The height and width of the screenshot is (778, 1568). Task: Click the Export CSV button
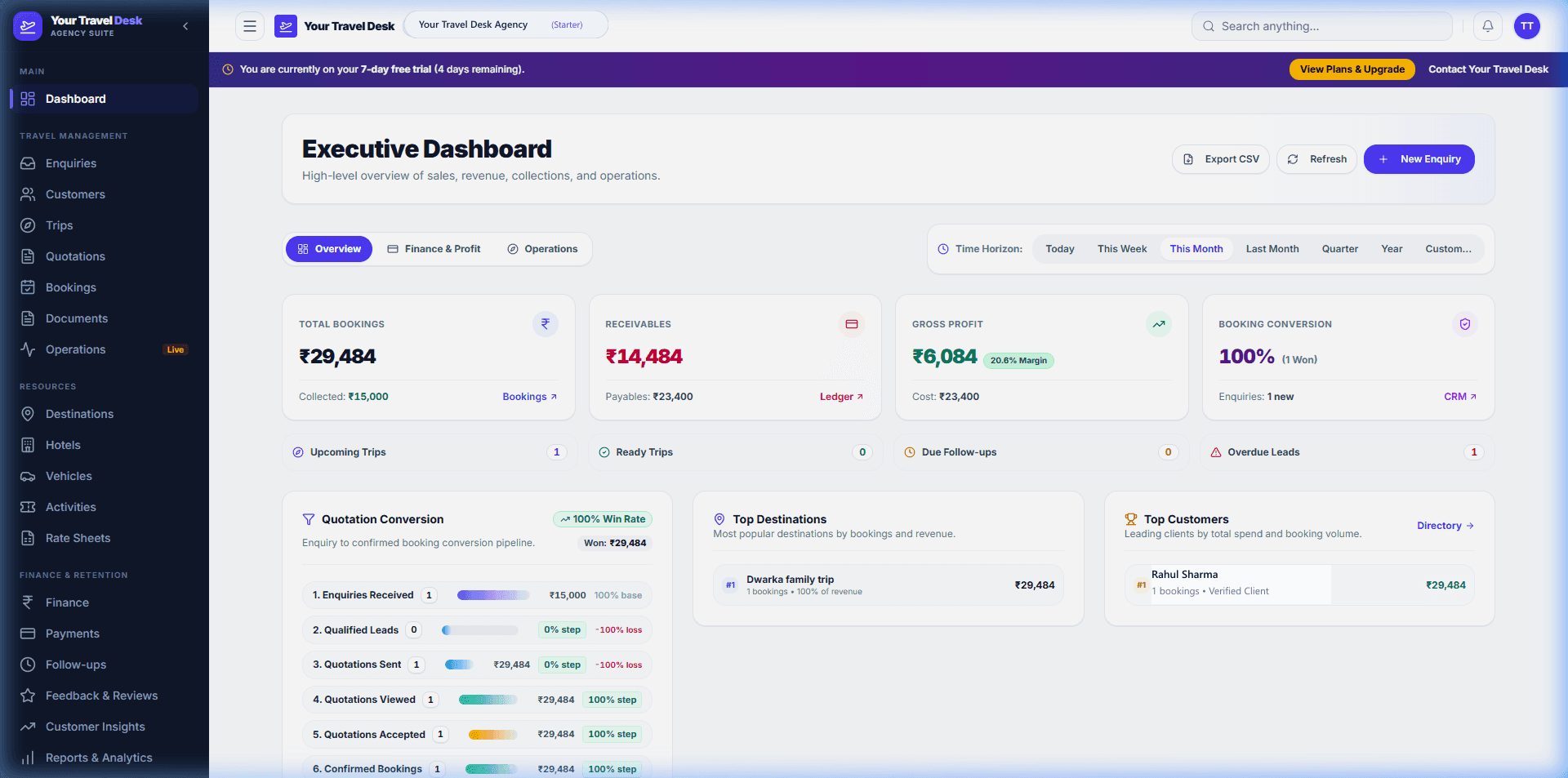point(1221,159)
